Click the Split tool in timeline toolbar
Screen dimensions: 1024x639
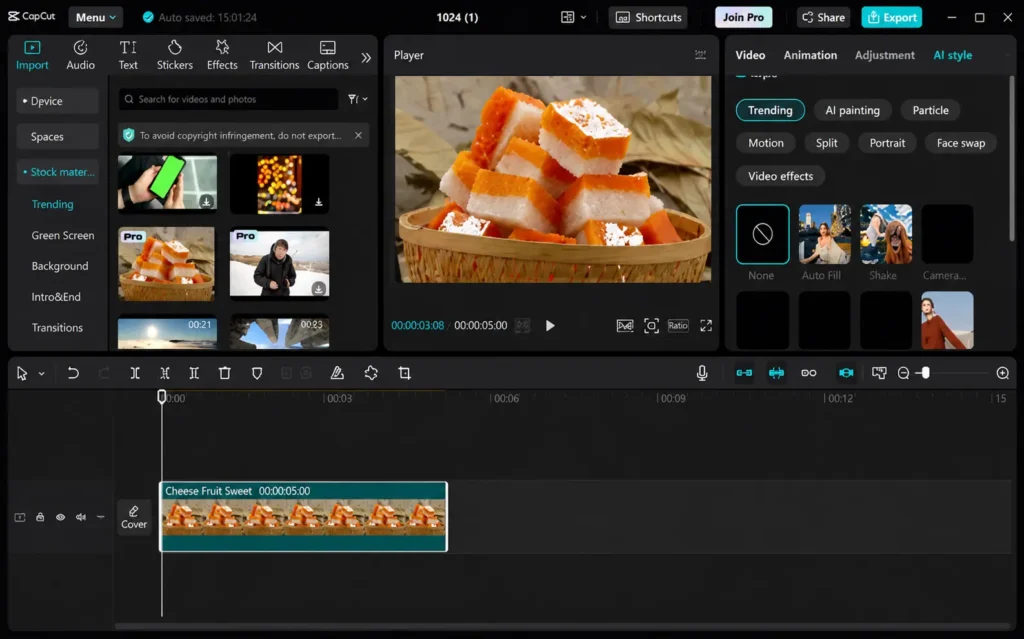pyautogui.click(x=135, y=373)
